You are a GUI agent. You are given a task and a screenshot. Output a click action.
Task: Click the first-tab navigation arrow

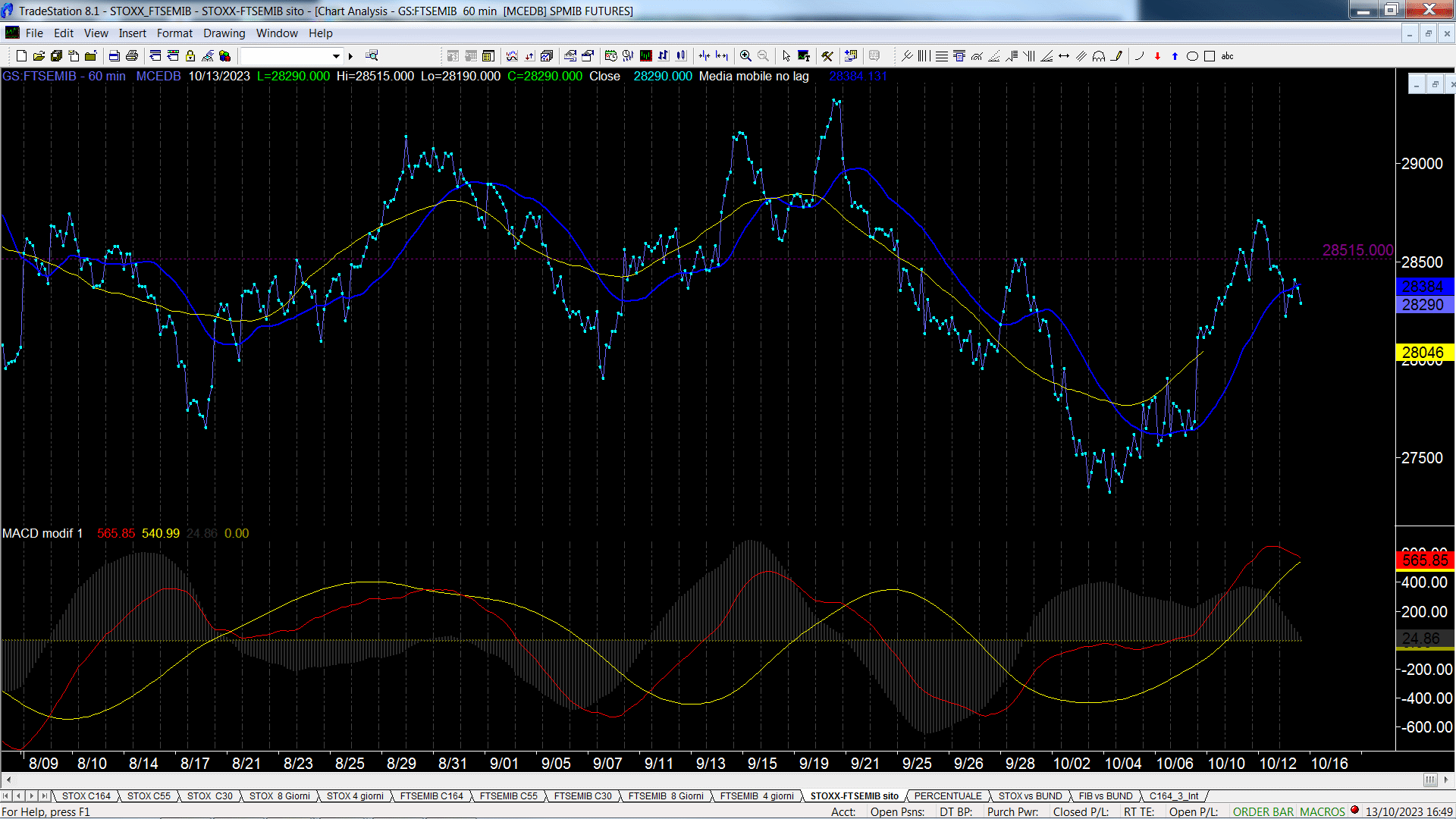coord(7,796)
